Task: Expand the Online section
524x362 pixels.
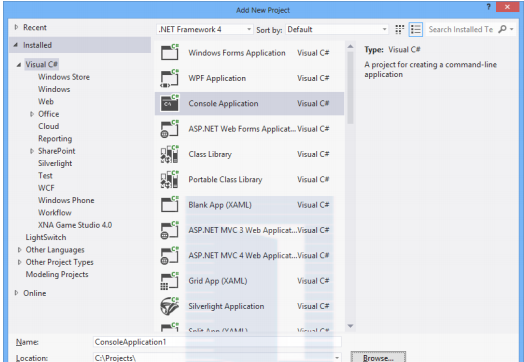Action: coord(16,293)
